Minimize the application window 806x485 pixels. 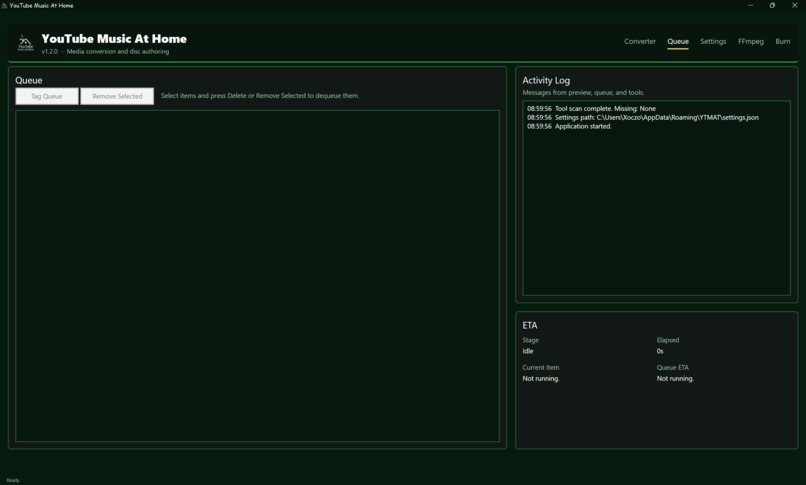[x=750, y=5]
